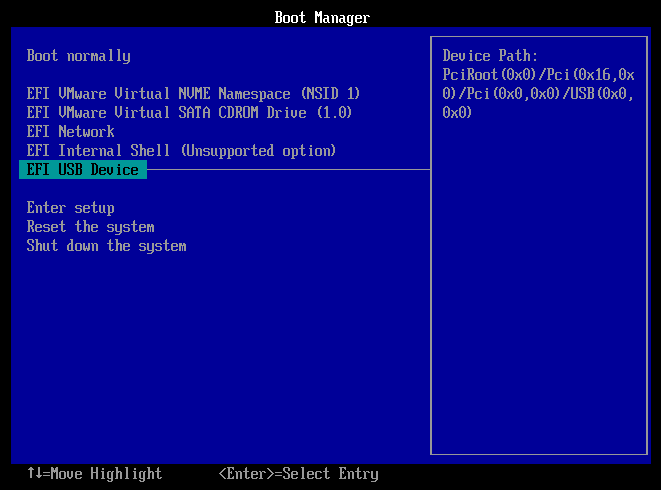Choose Reset the system

pos(90,227)
